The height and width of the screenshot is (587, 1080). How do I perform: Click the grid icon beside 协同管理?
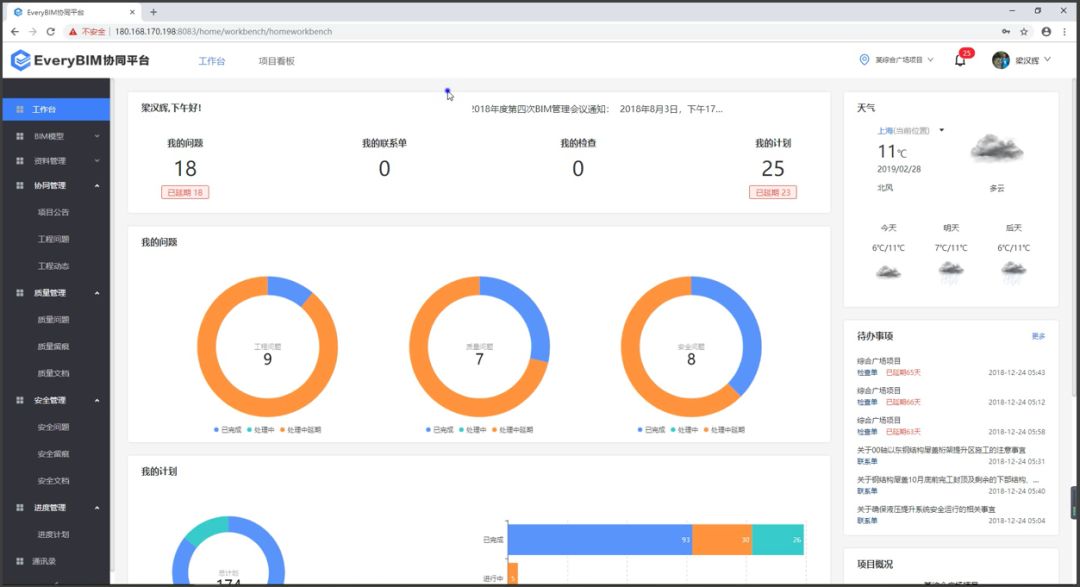coord(20,185)
